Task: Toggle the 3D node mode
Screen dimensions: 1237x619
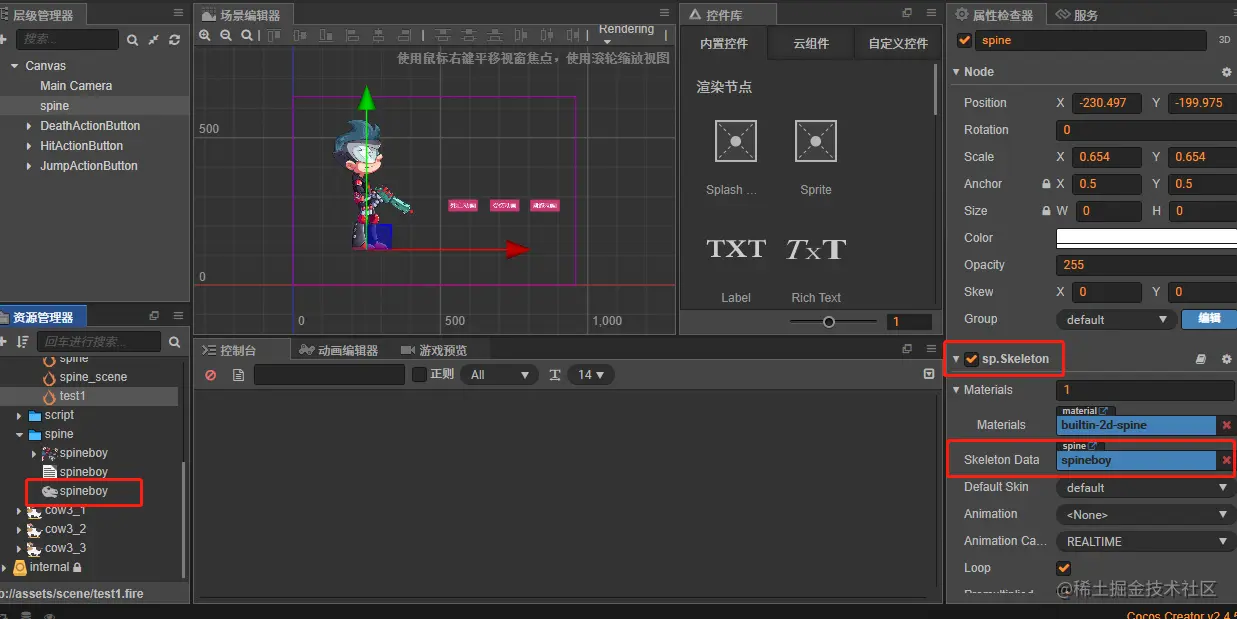Action: tap(1225, 41)
